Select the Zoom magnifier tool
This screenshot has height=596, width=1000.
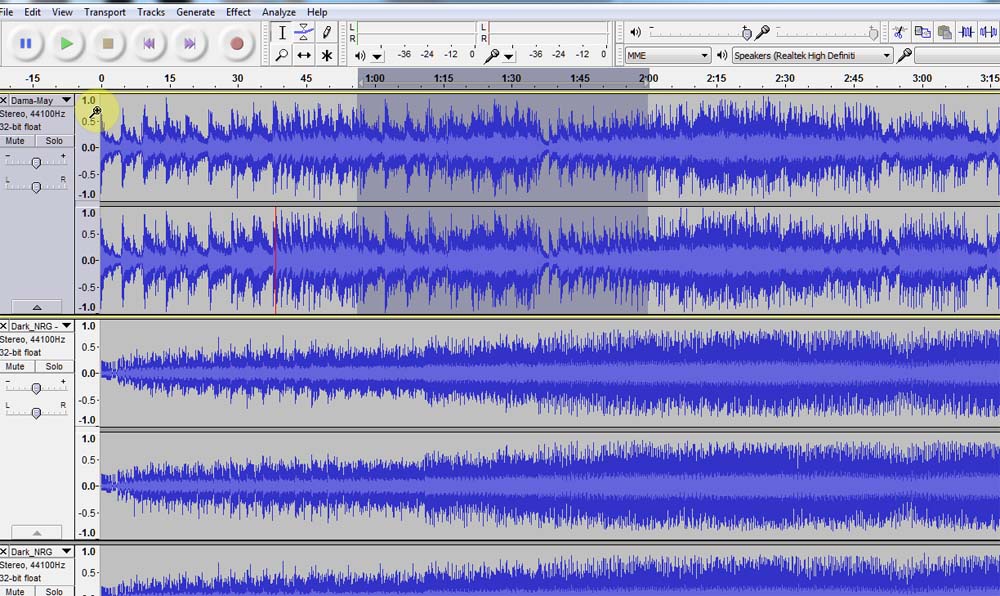(x=281, y=55)
